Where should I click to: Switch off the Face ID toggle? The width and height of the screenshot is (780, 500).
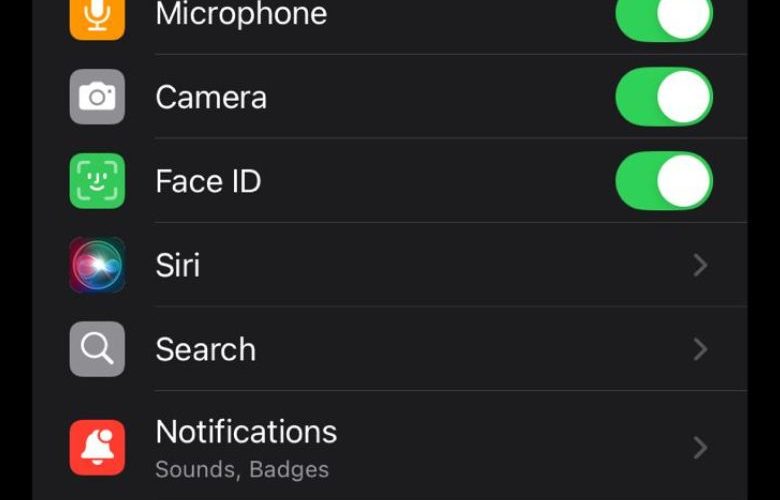(664, 181)
